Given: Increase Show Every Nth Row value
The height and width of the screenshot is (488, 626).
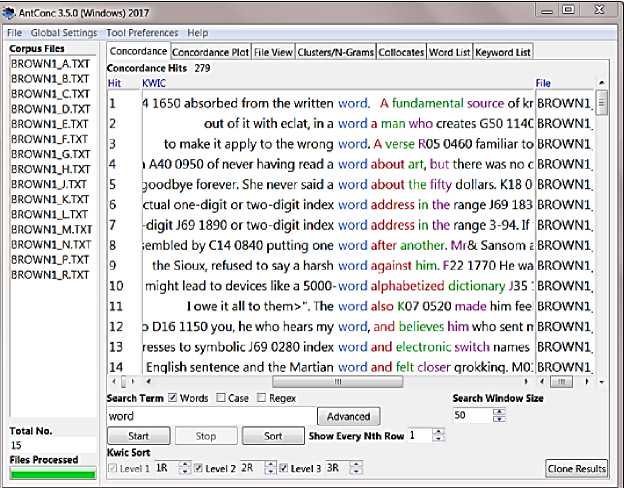Looking at the screenshot, I should [438, 432].
